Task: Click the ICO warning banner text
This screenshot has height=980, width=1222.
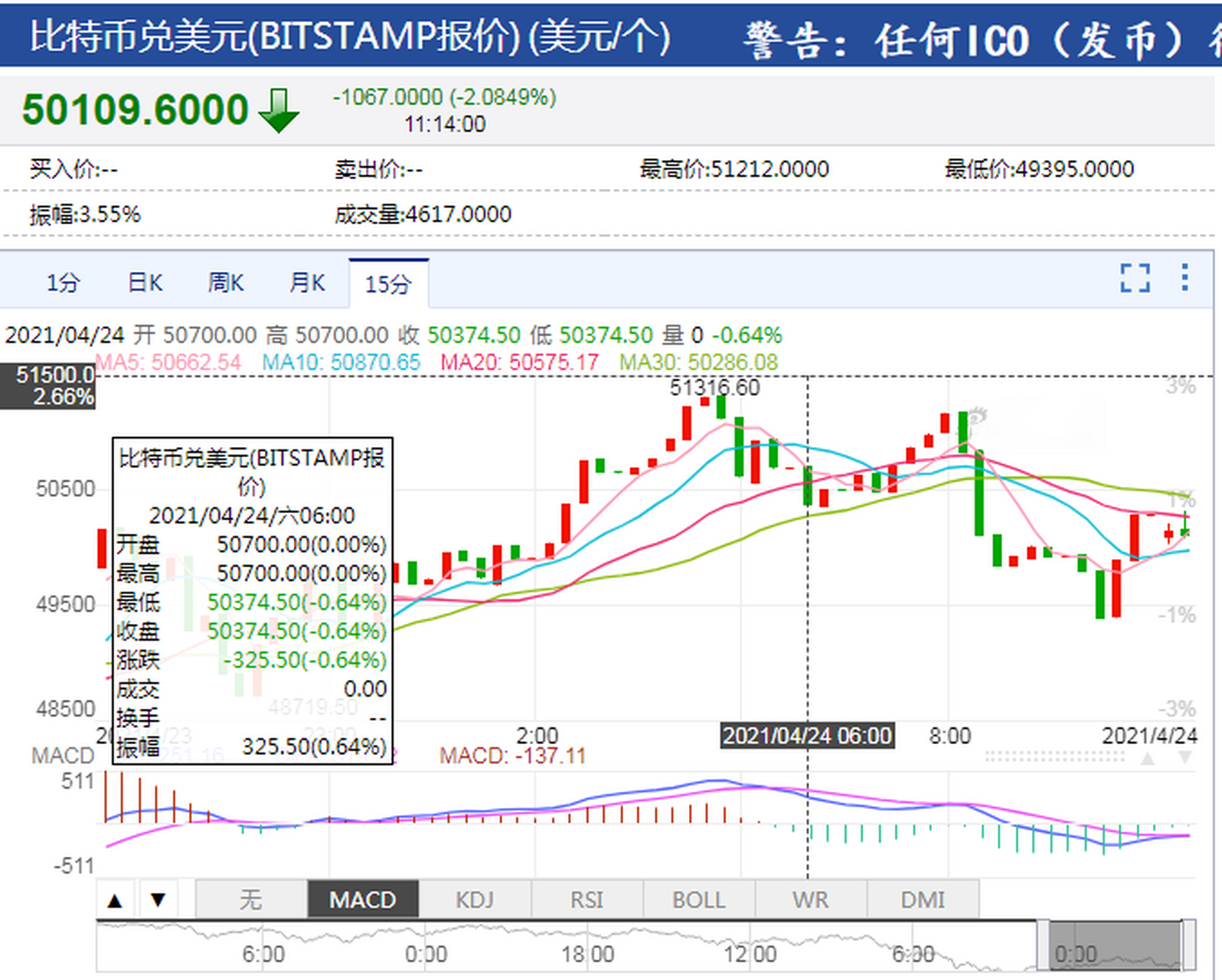Action: (982, 40)
